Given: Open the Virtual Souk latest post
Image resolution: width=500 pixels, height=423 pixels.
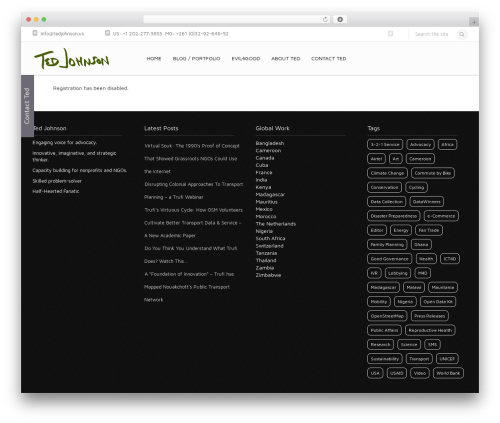Looking at the screenshot, I should click(191, 159).
